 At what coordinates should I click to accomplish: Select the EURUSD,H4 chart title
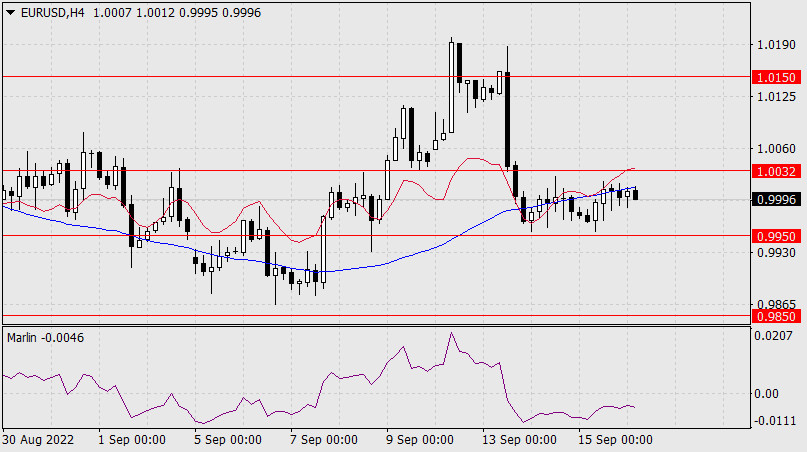click(50, 11)
